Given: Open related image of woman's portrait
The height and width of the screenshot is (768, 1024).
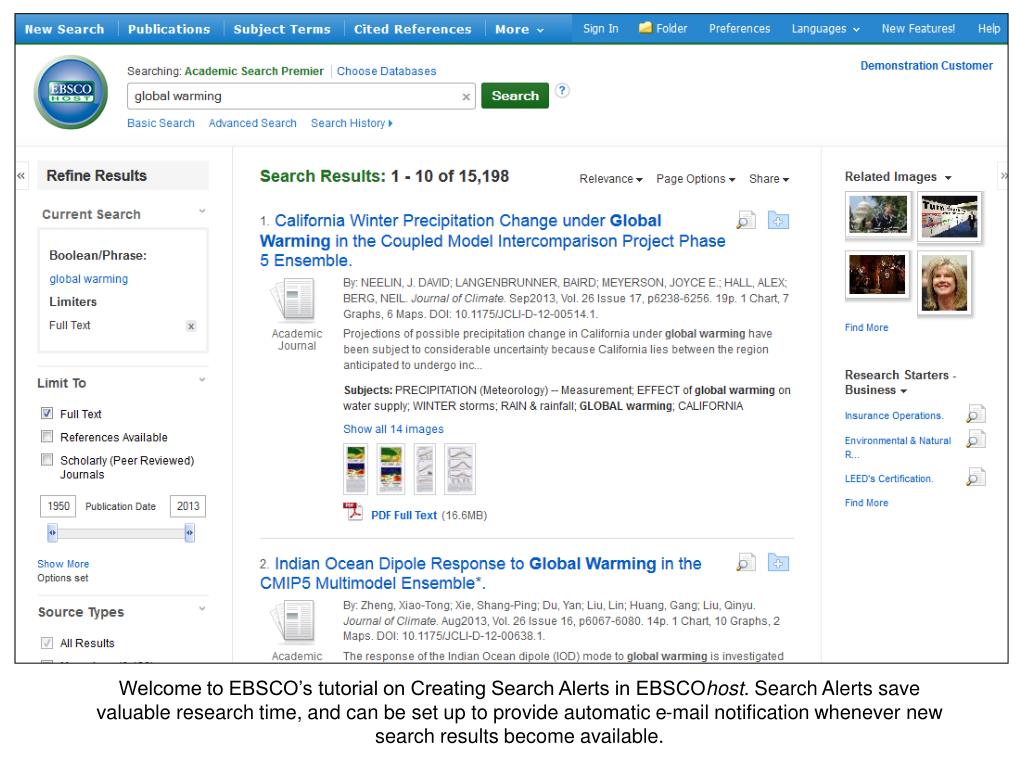Looking at the screenshot, I should click(944, 283).
